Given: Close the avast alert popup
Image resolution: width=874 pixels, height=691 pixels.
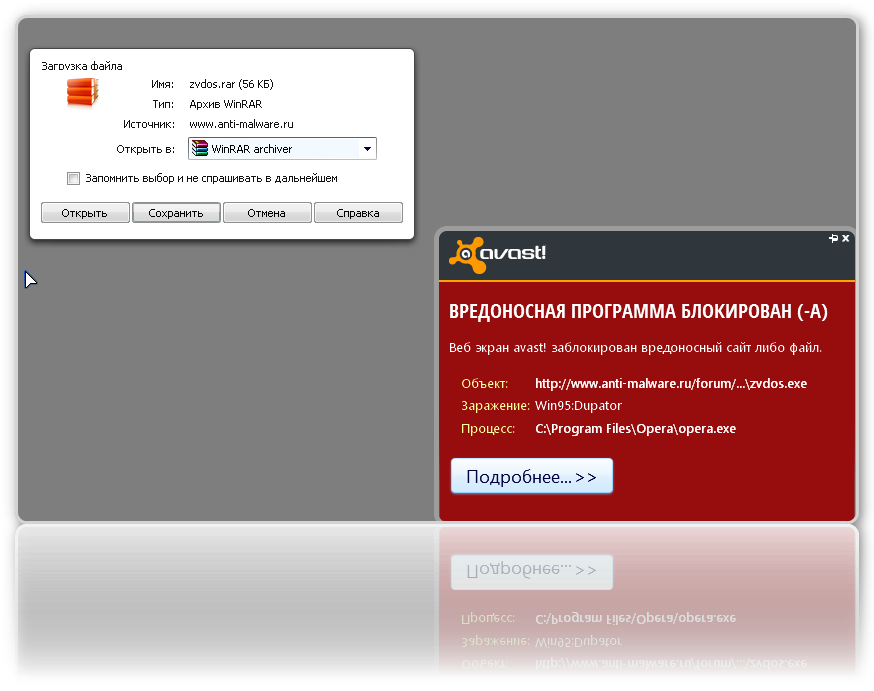Looking at the screenshot, I should (846, 238).
